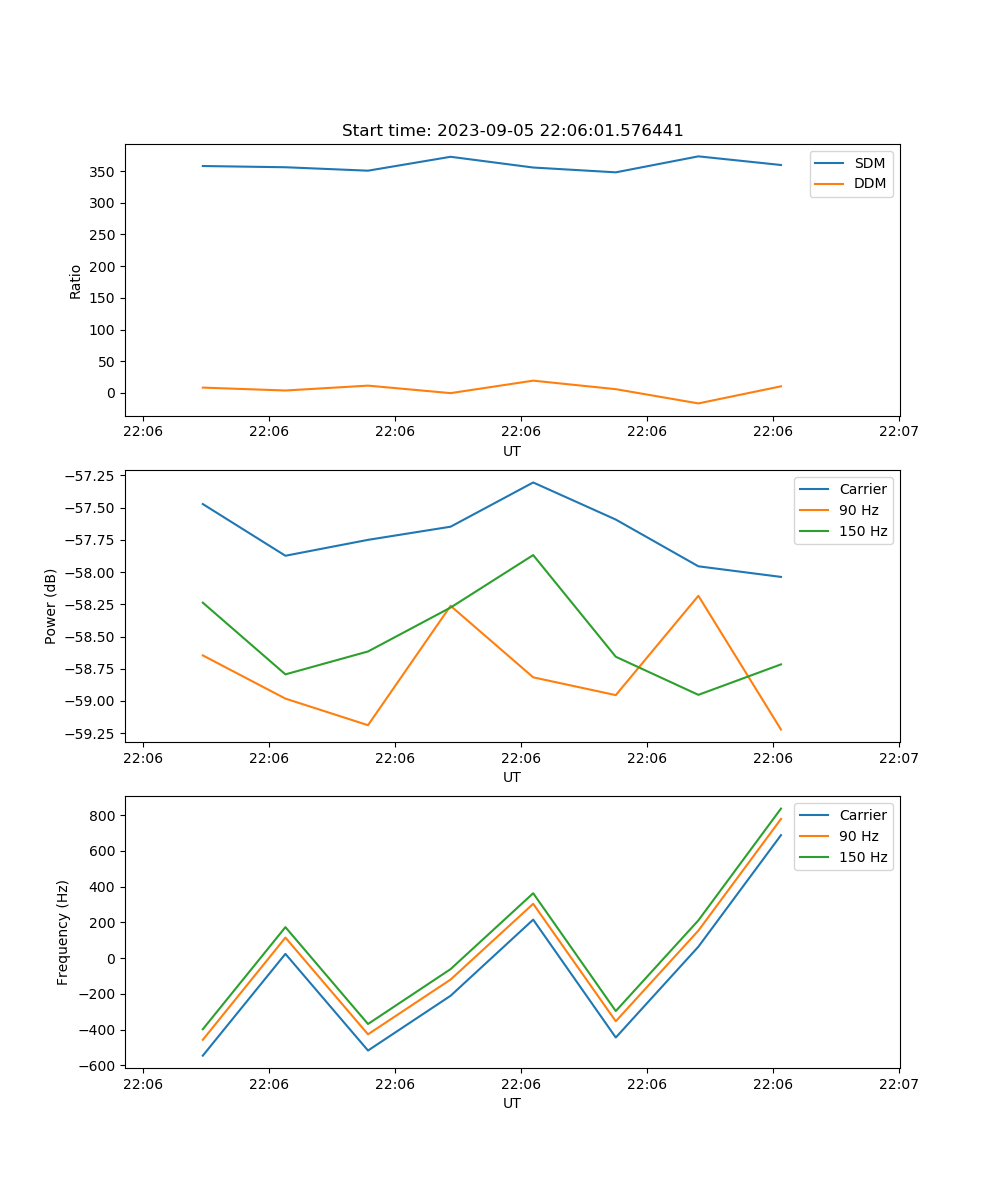Click the Ratio y-axis label
The height and width of the screenshot is (1200, 1000).
[76, 281]
